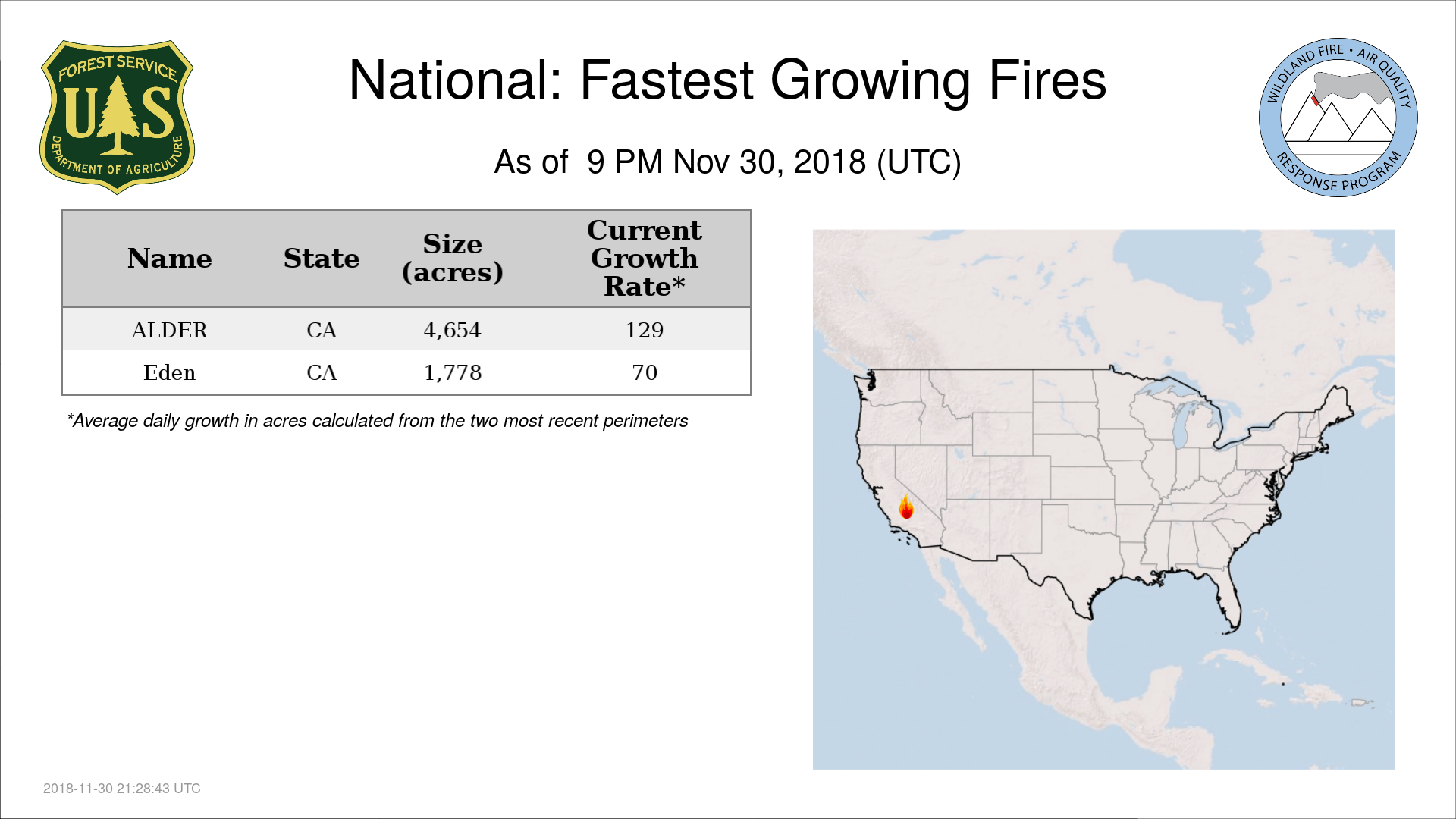Click the CA state cell in Eden row
This screenshot has height=819, width=1456.
pos(322,372)
